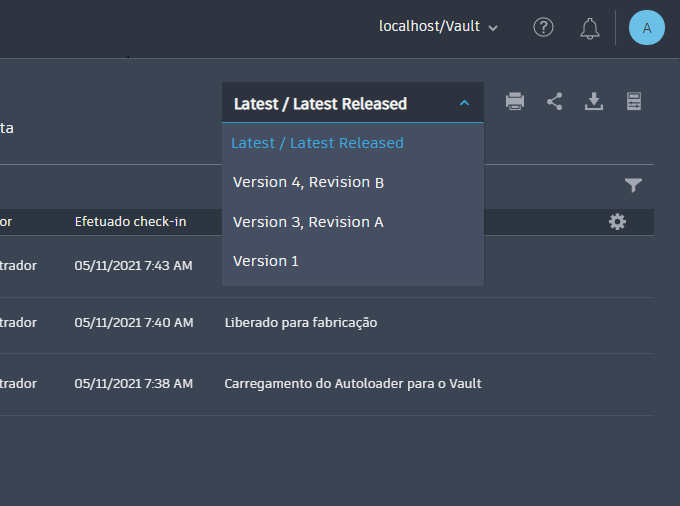Expand the localhost/Vault dropdown

click(x=438, y=27)
